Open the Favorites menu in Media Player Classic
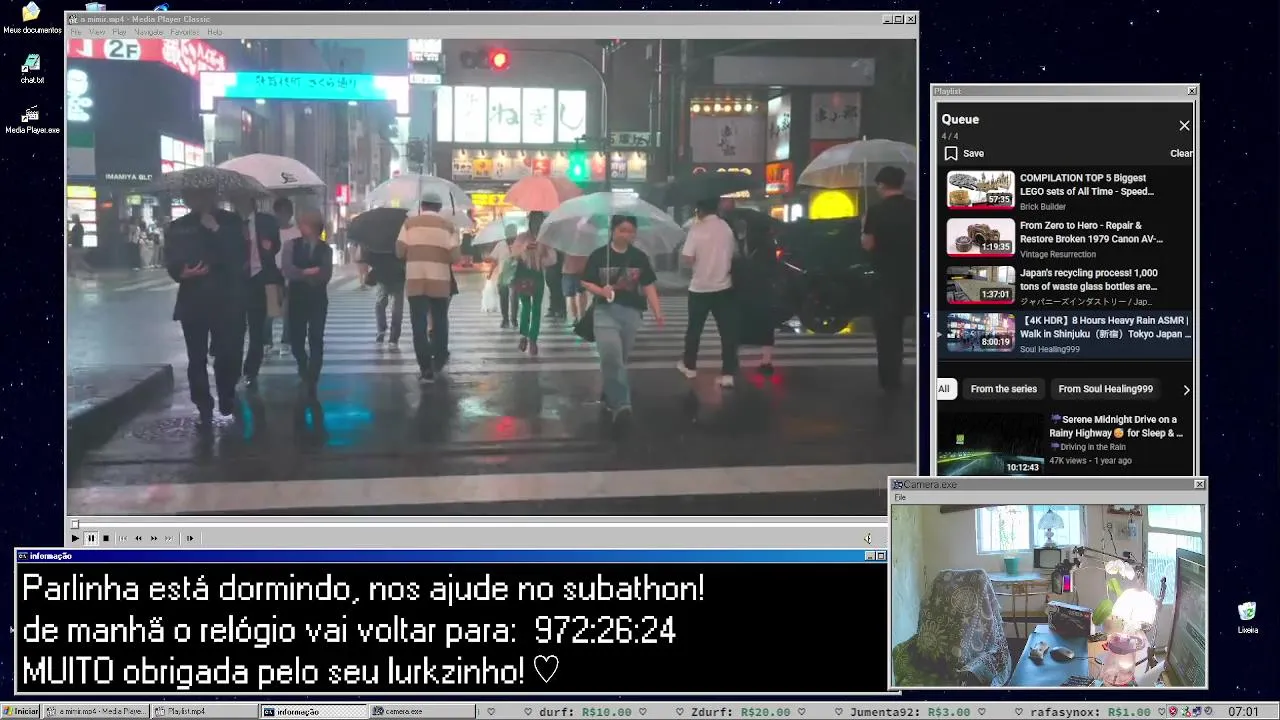The width and height of the screenshot is (1280, 720). pyautogui.click(x=185, y=32)
